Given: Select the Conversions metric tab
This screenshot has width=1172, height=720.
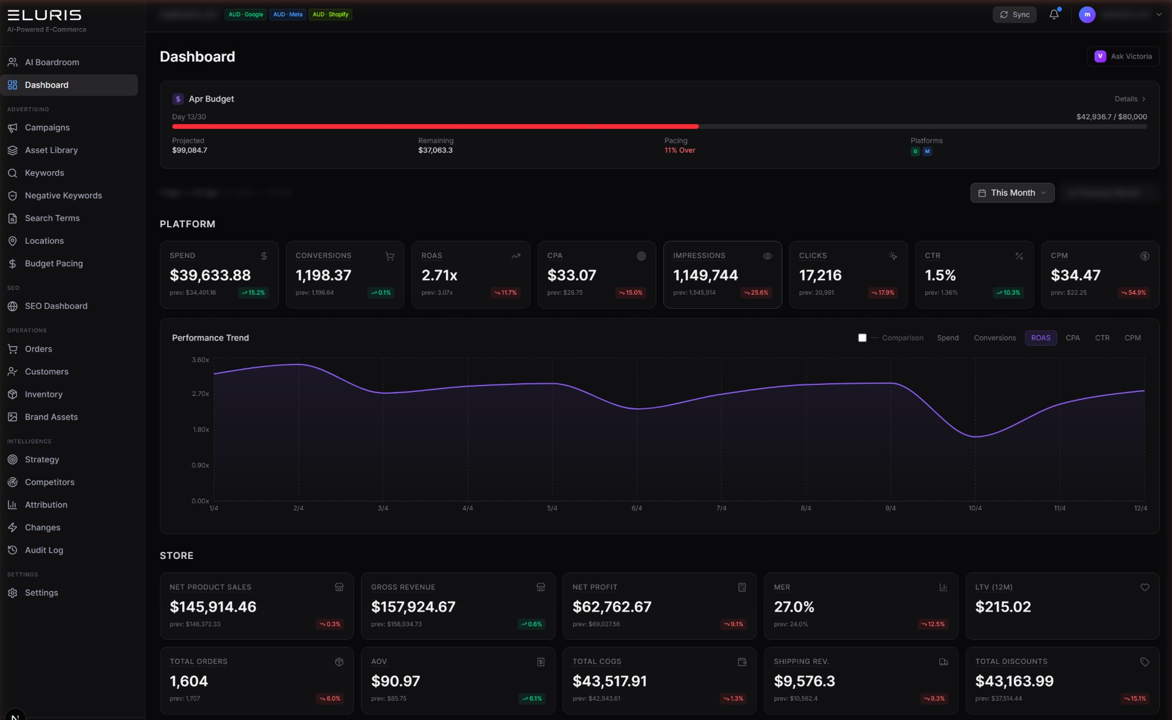Looking at the screenshot, I should (x=995, y=337).
